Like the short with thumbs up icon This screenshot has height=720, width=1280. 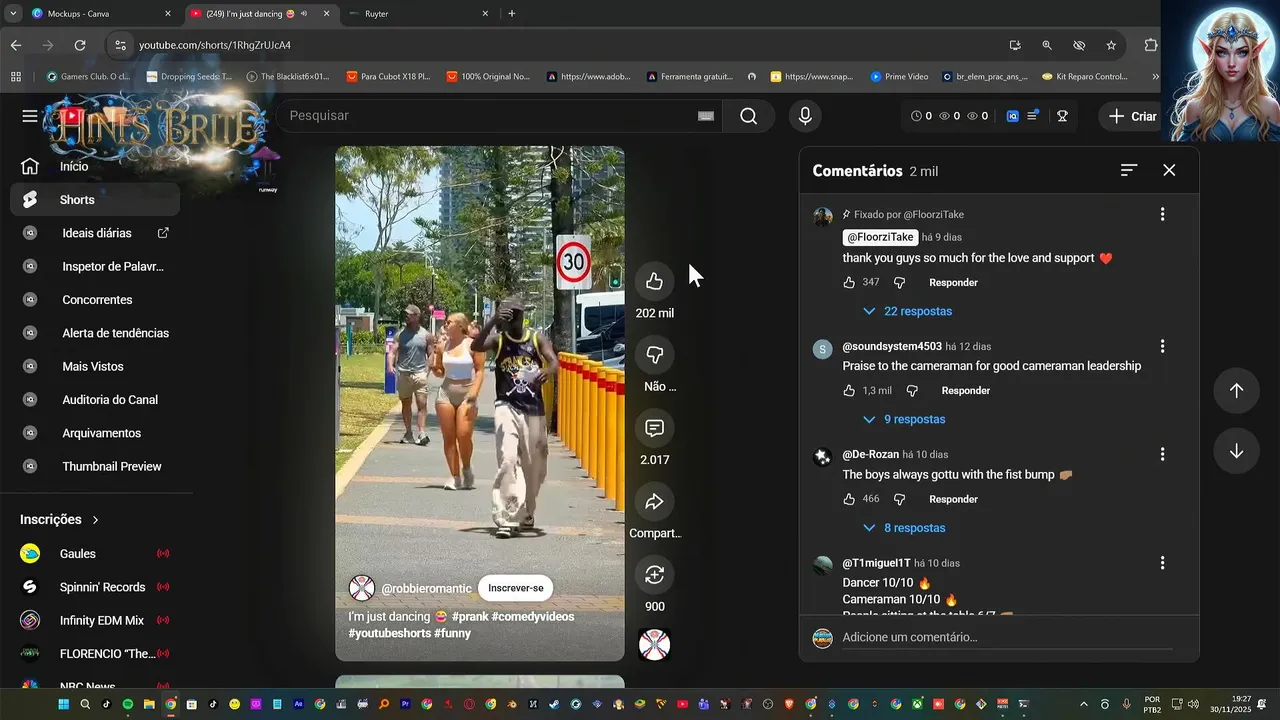tap(654, 281)
